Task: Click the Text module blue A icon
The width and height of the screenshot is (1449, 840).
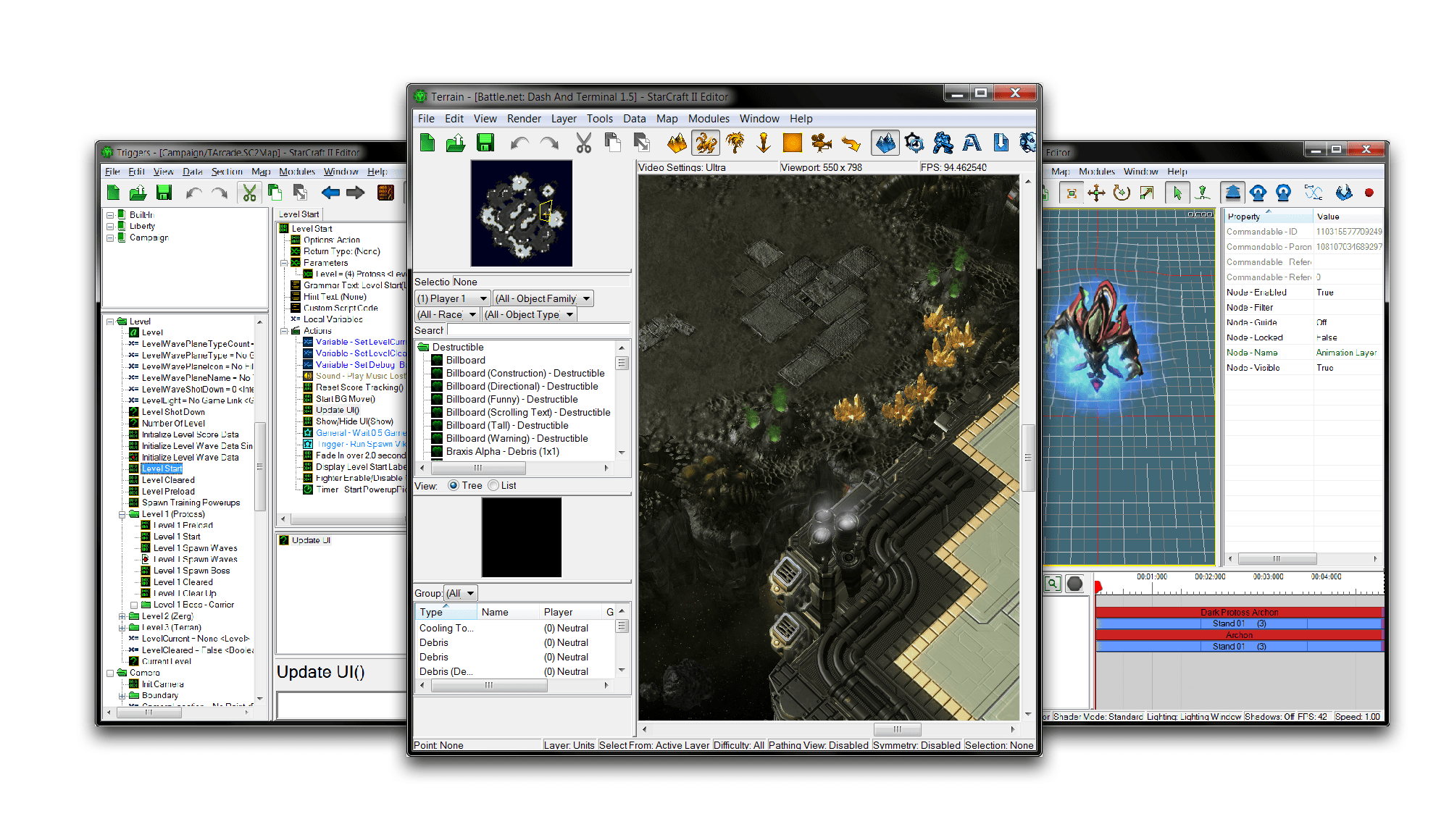Action: 972,143
